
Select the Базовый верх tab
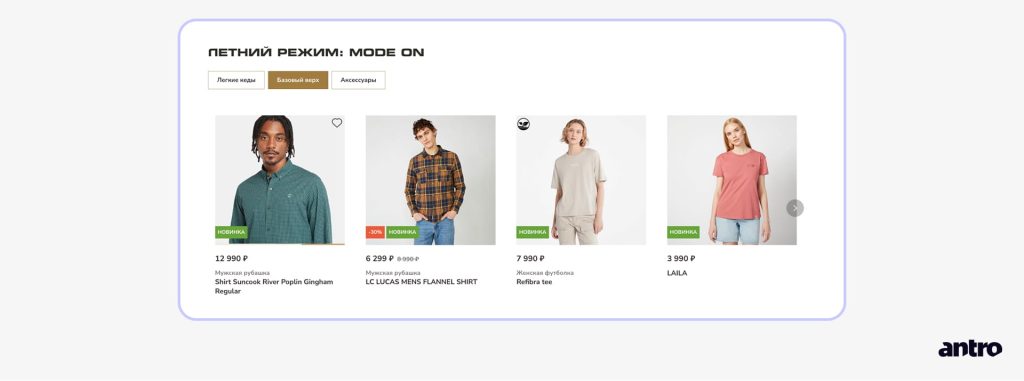point(298,80)
